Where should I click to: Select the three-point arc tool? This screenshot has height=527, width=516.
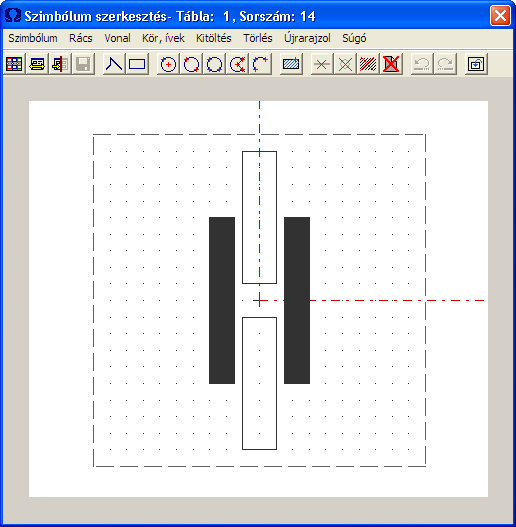pos(261,64)
